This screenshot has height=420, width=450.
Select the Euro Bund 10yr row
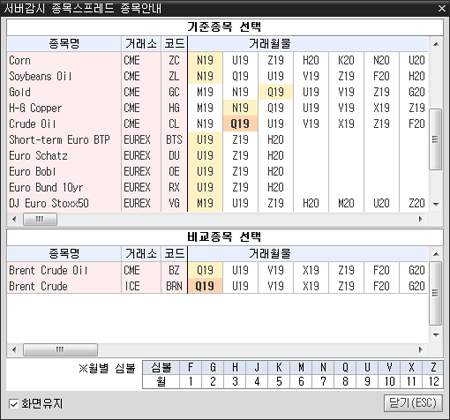pos(217,187)
